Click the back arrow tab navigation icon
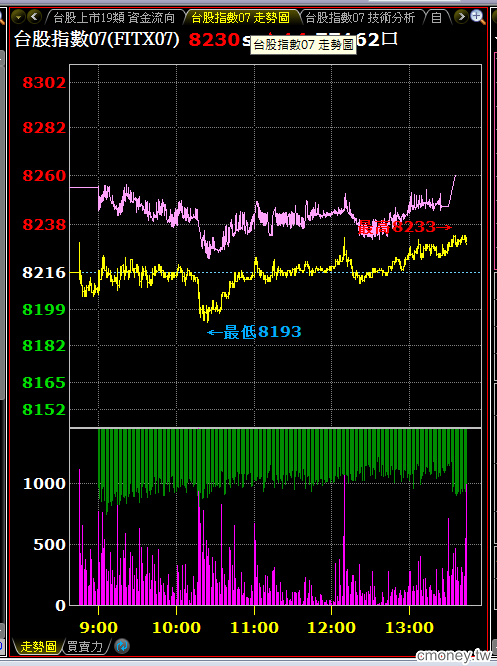Screen dimensions: 497x666 34,17
